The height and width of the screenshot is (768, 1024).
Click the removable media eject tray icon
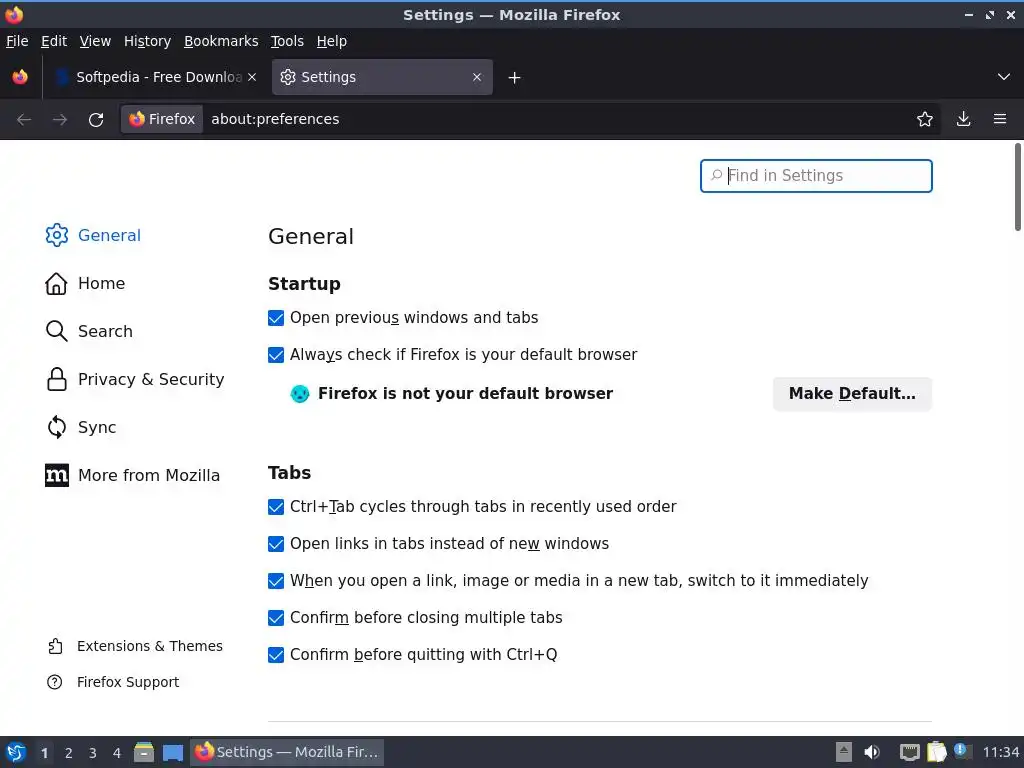pyautogui.click(x=844, y=752)
